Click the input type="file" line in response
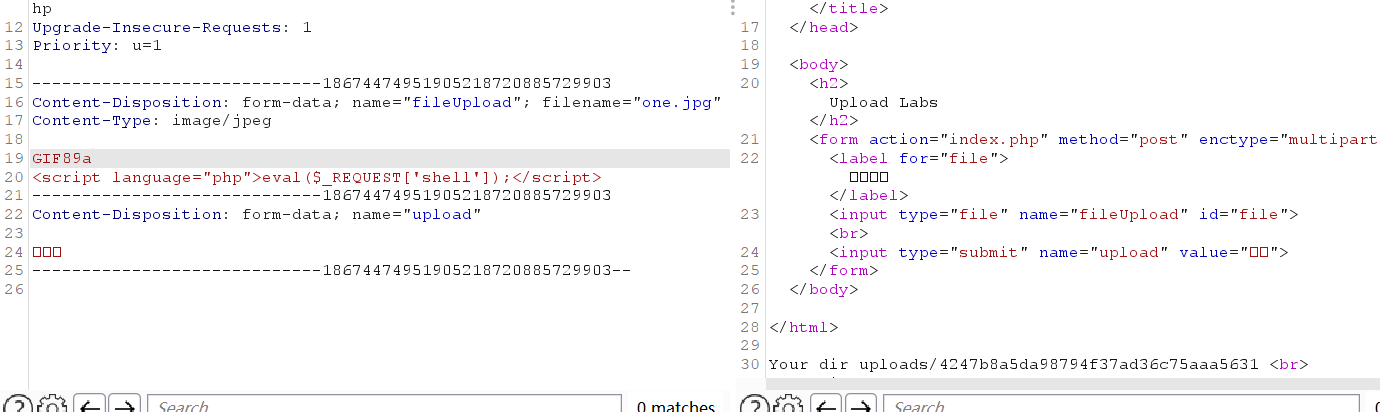The height and width of the screenshot is (412, 1380). pyautogui.click(x=1064, y=214)
